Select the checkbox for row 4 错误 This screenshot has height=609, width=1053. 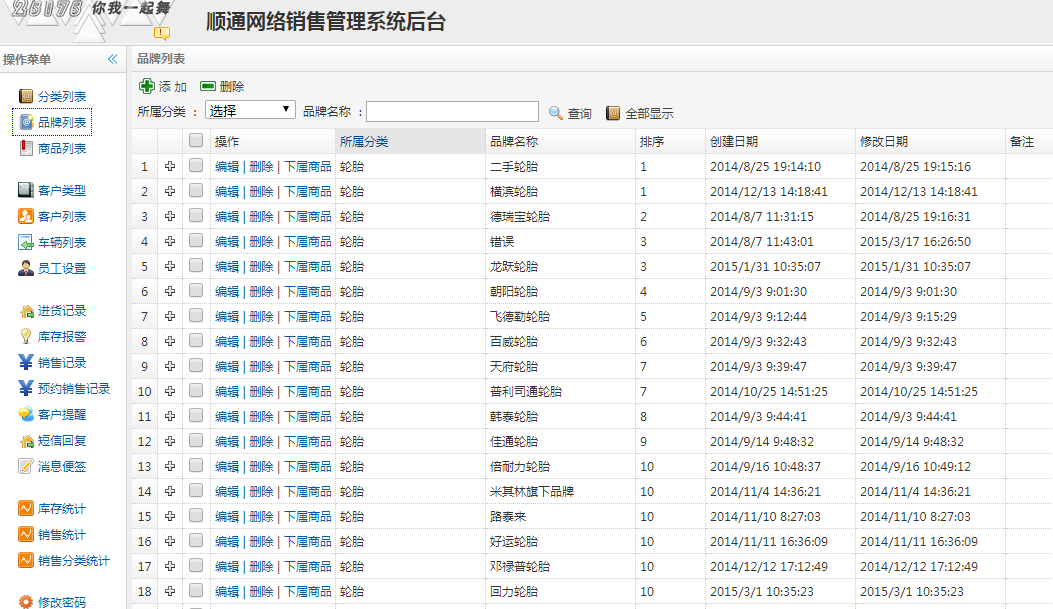pos(196,241)
